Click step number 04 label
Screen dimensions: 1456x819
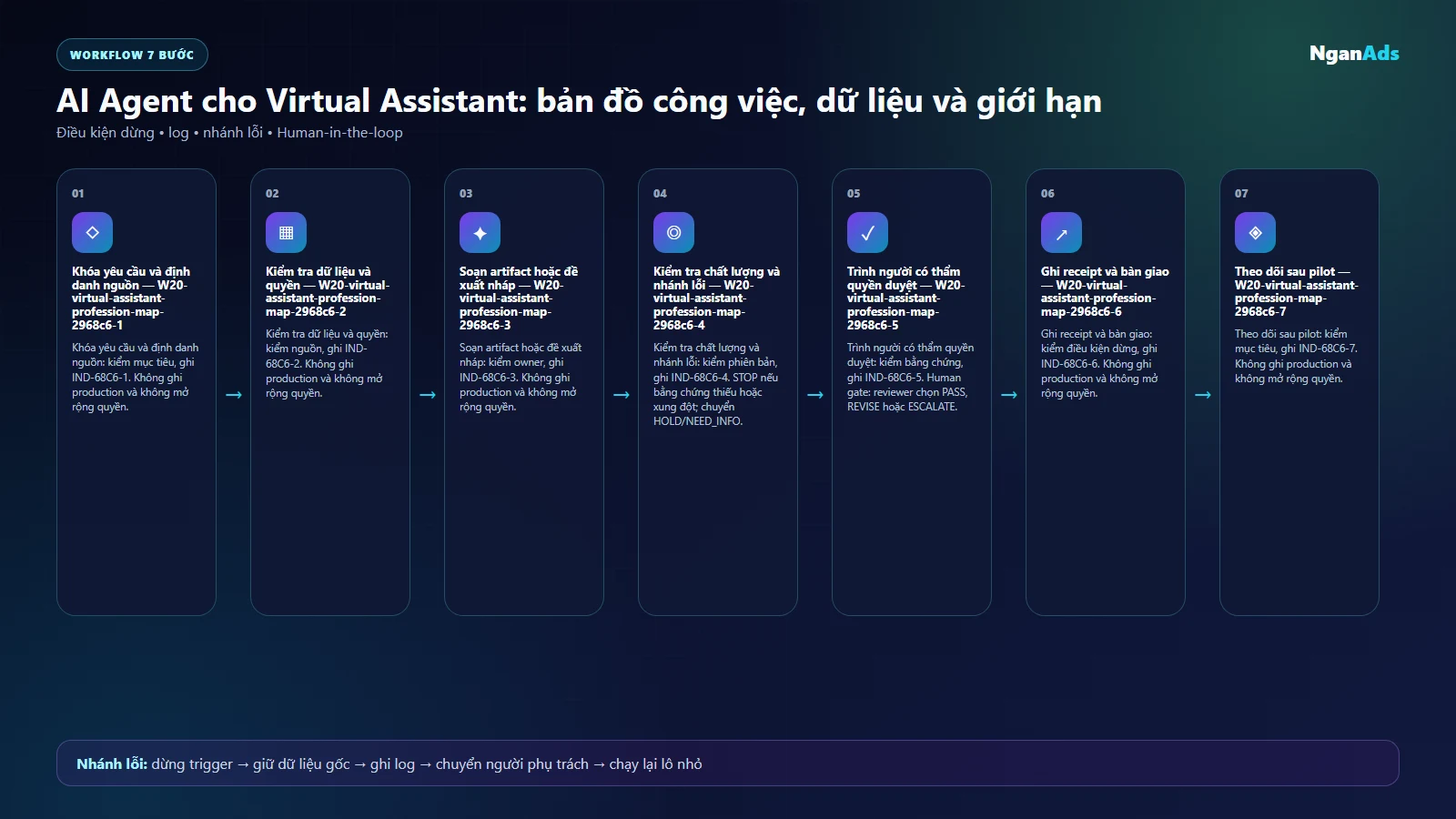point(660,193)
